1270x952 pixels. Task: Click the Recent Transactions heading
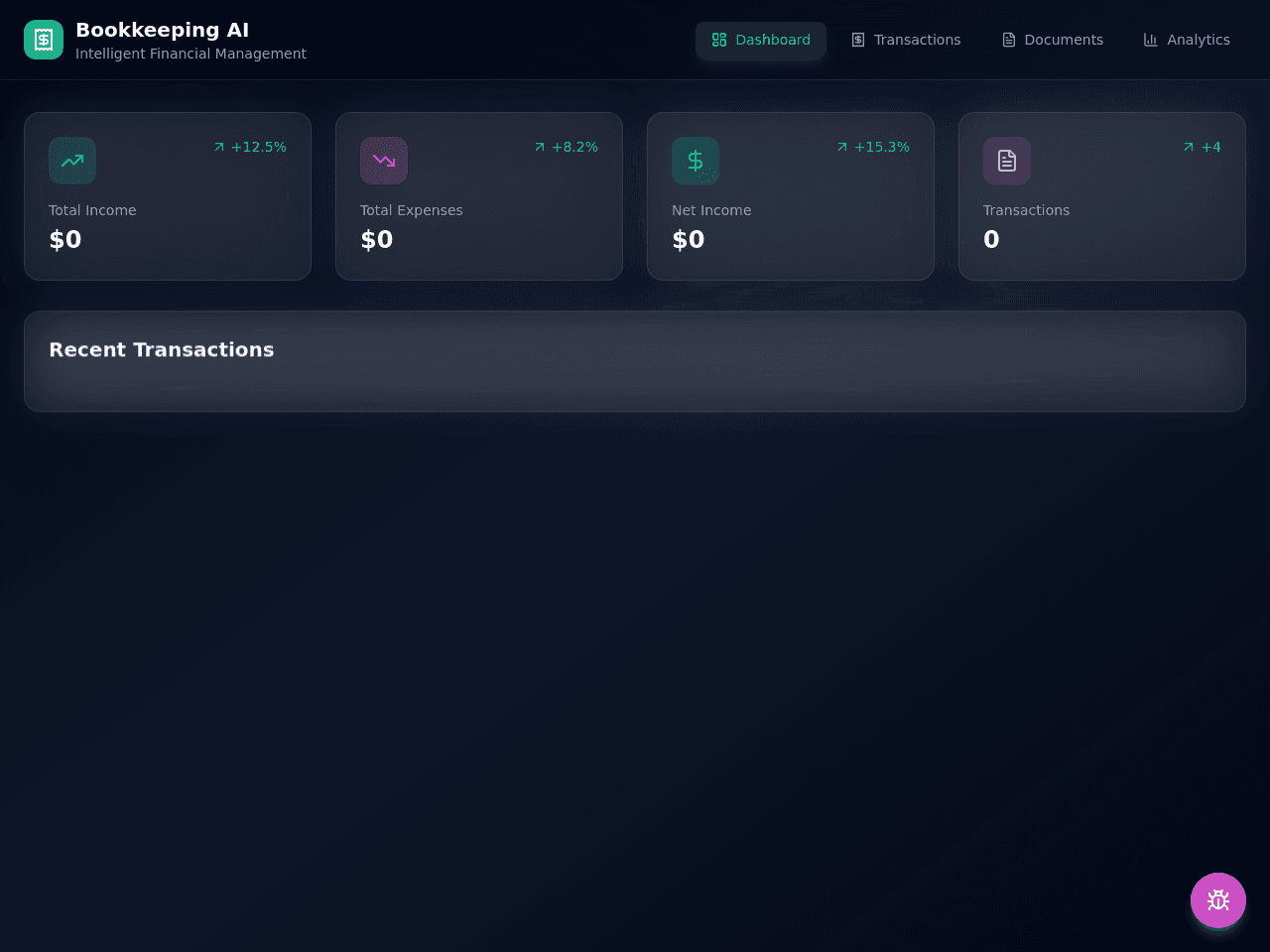tap(162, 350)
